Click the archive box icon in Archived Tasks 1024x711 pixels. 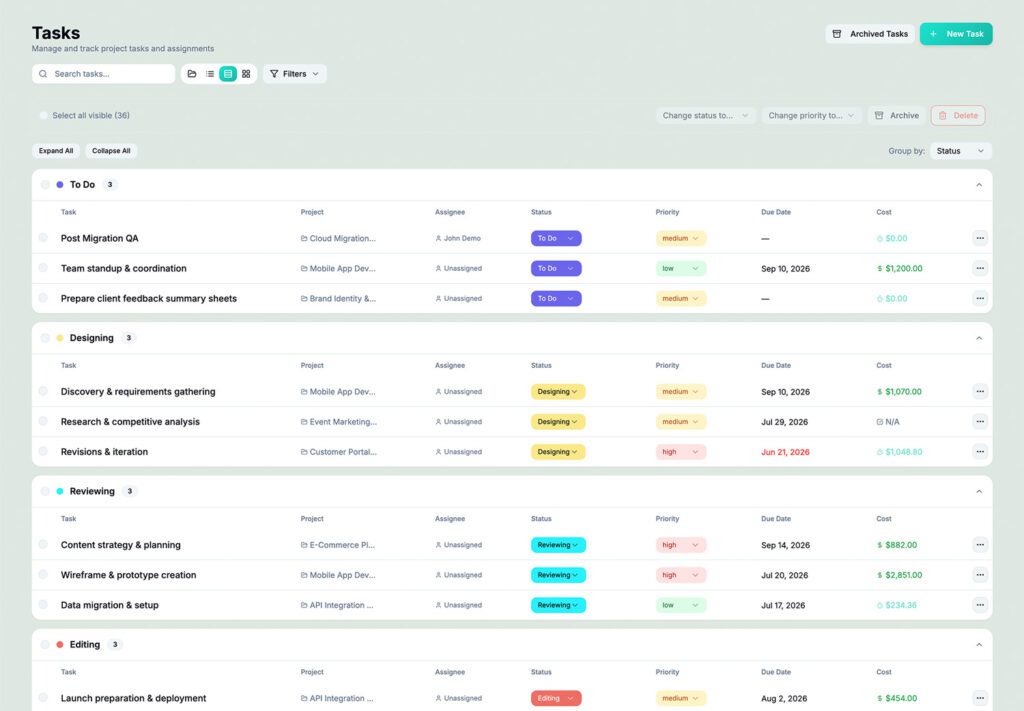point(837,34)
